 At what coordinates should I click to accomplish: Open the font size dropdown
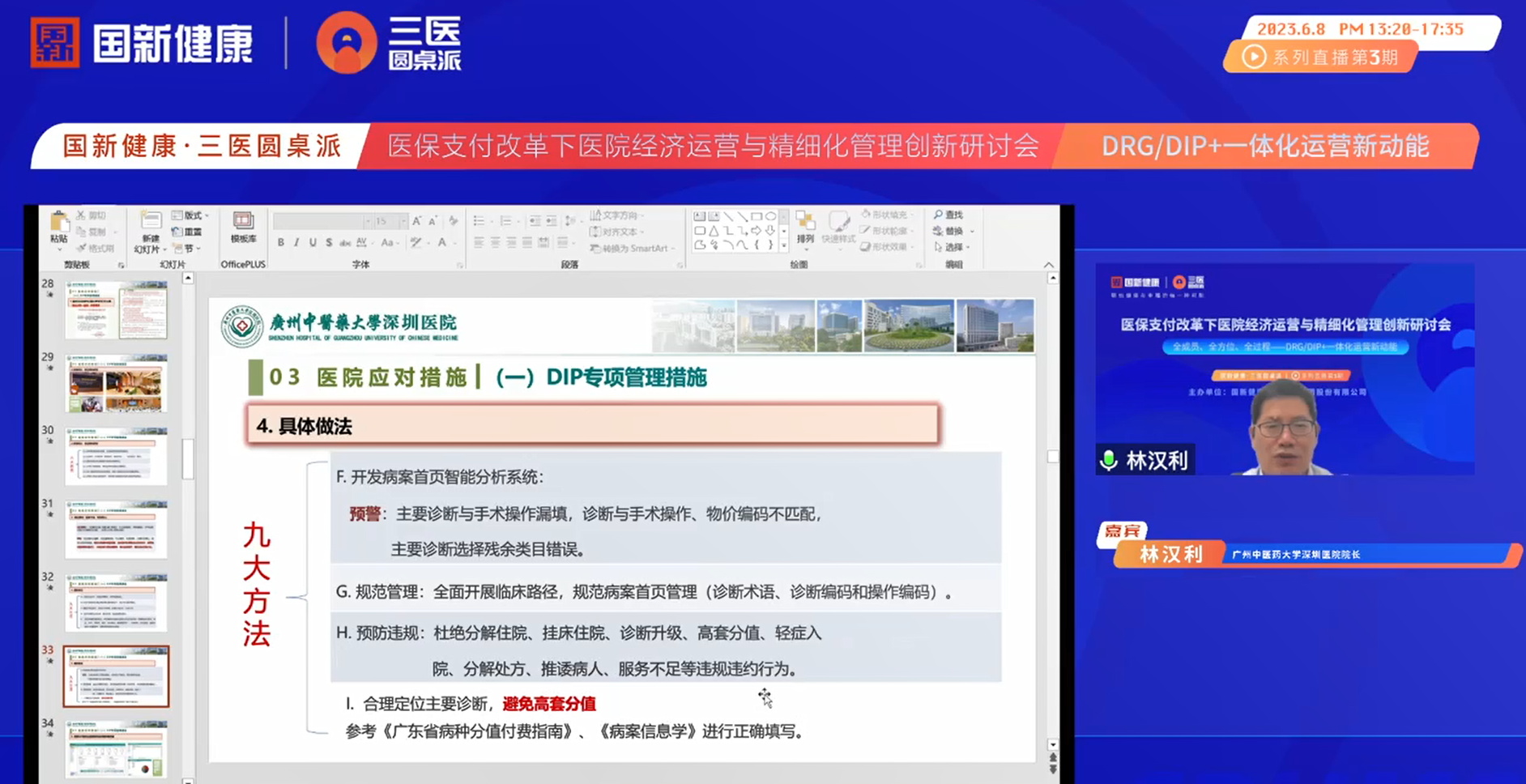tap(403, 221)
